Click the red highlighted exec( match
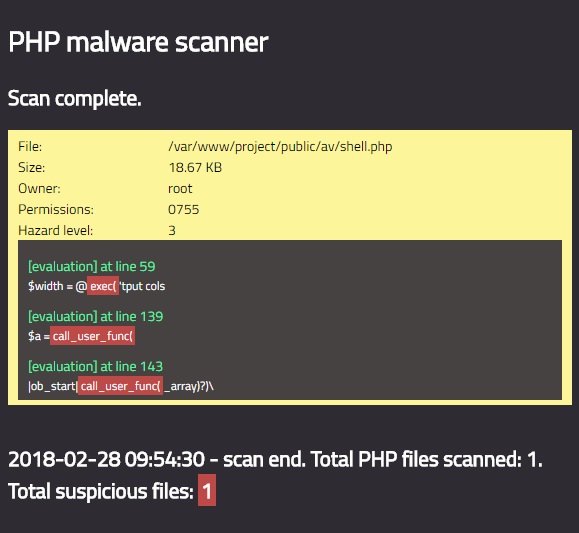 pyautogui.click(x=103, y=286)
